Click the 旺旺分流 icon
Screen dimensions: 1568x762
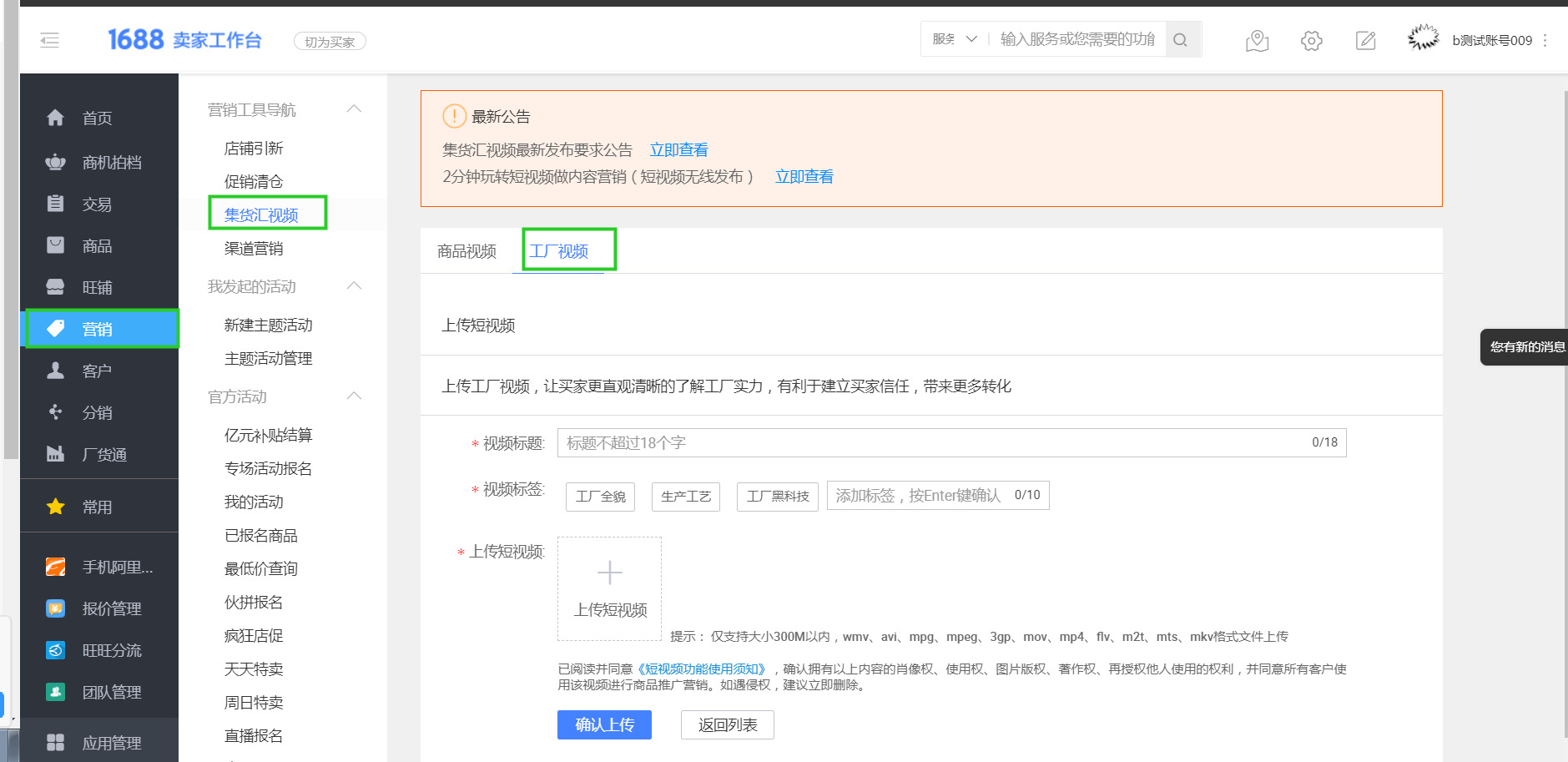coord(55,650)
